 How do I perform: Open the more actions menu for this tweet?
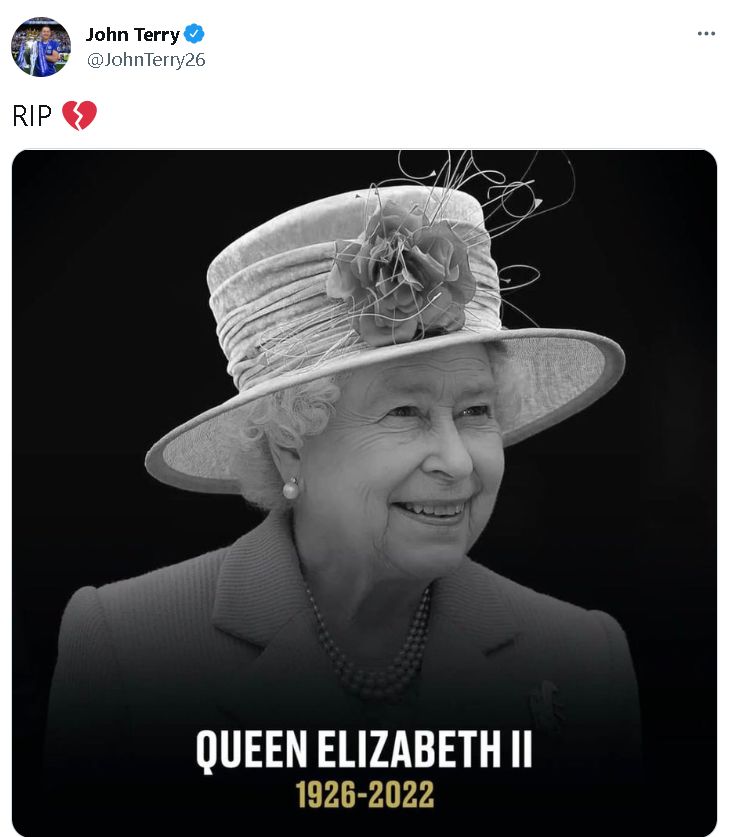[x=707, y=34]
